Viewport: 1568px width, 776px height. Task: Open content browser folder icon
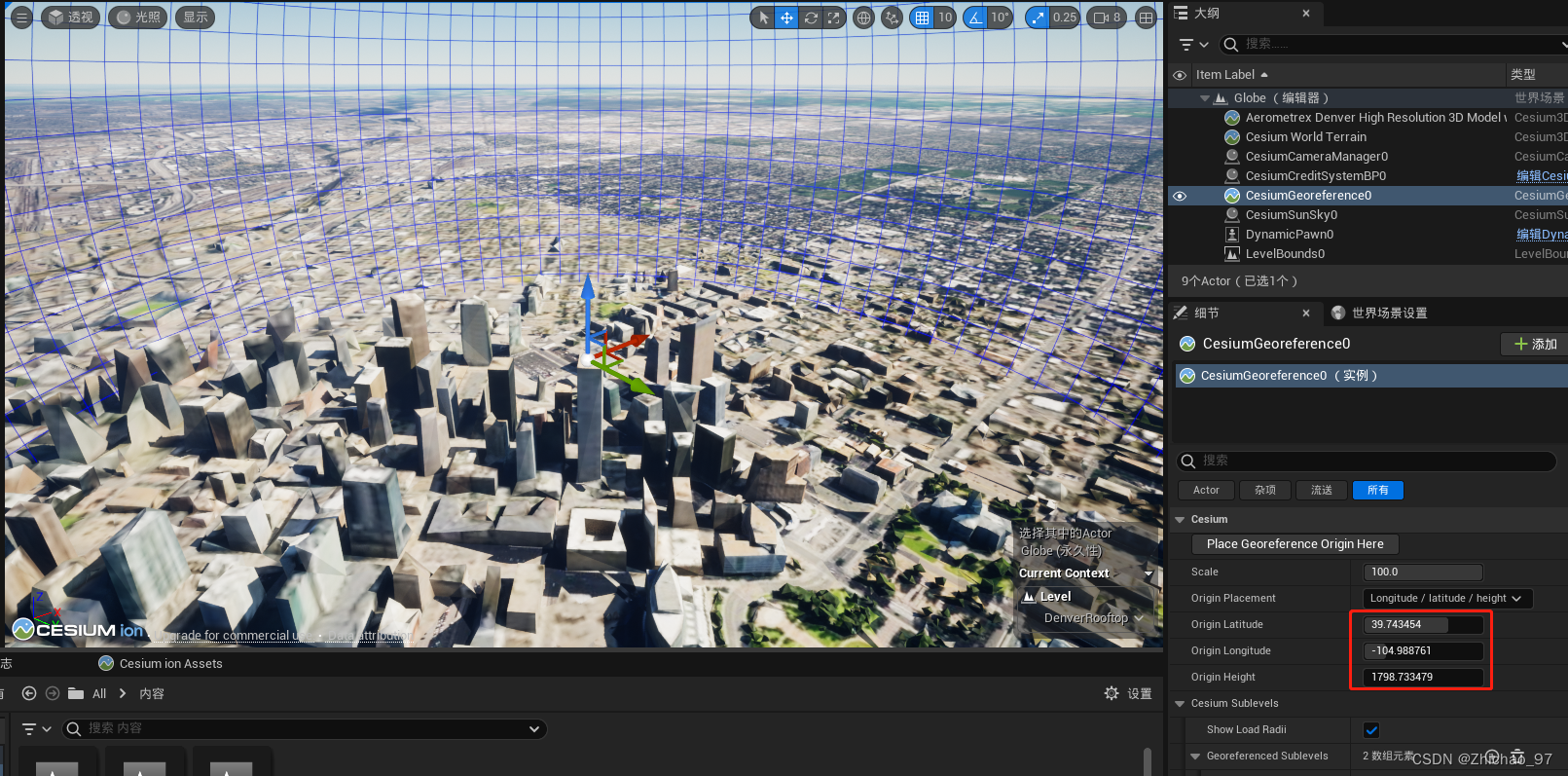click(76, 694)
